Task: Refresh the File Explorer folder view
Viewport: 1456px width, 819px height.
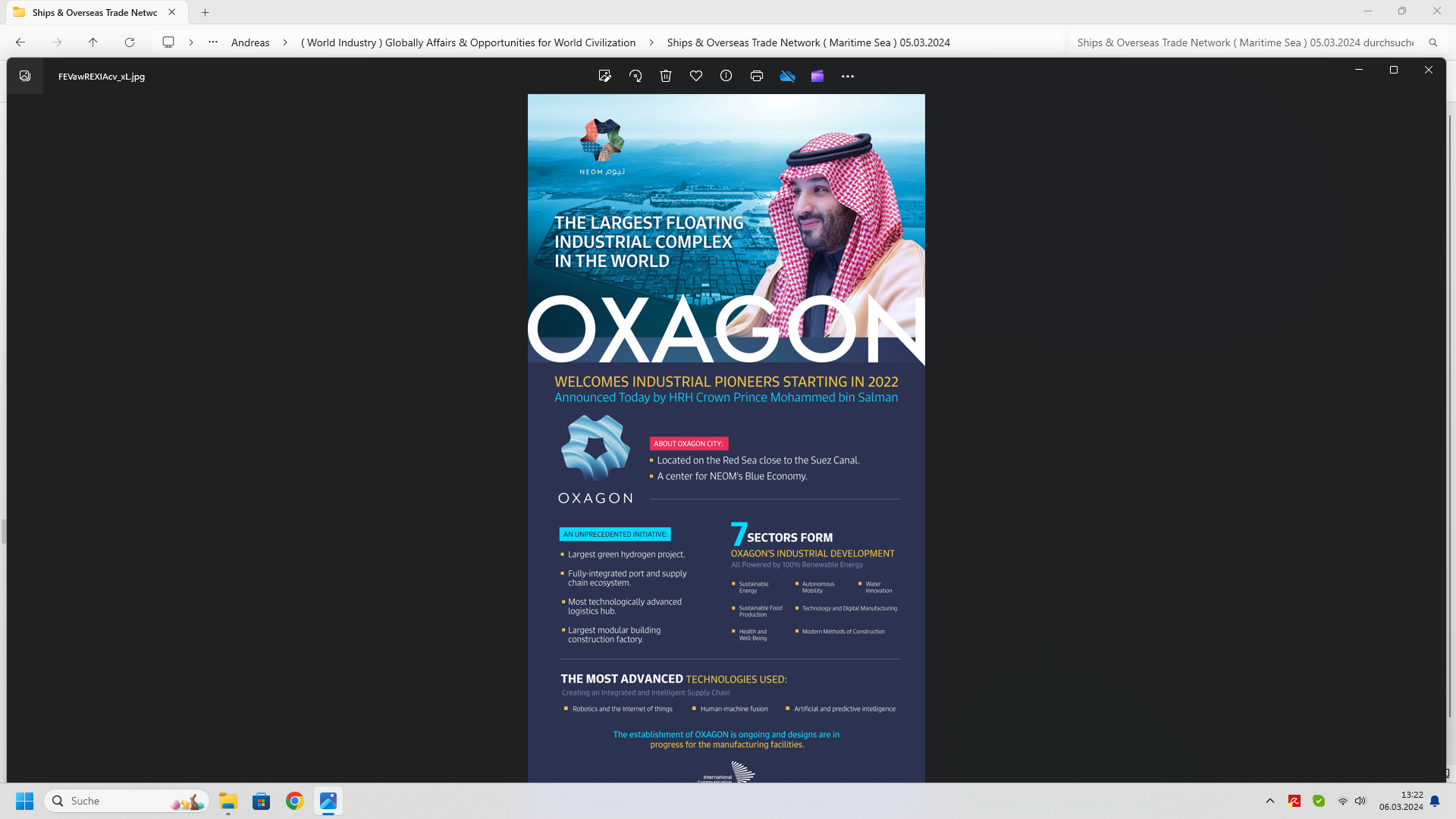Action: [130, 42]
